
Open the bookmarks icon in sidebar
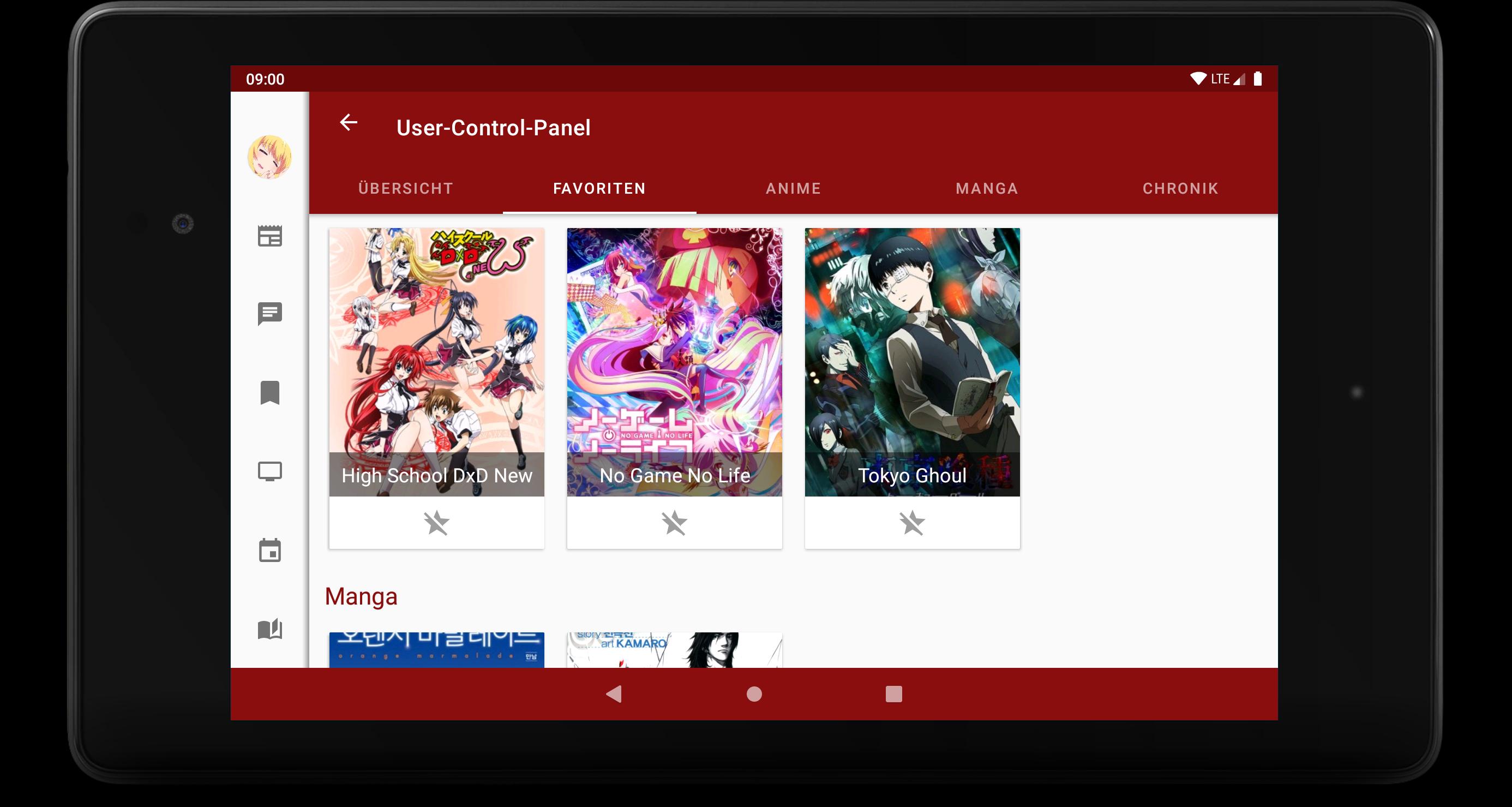point(270,392)
